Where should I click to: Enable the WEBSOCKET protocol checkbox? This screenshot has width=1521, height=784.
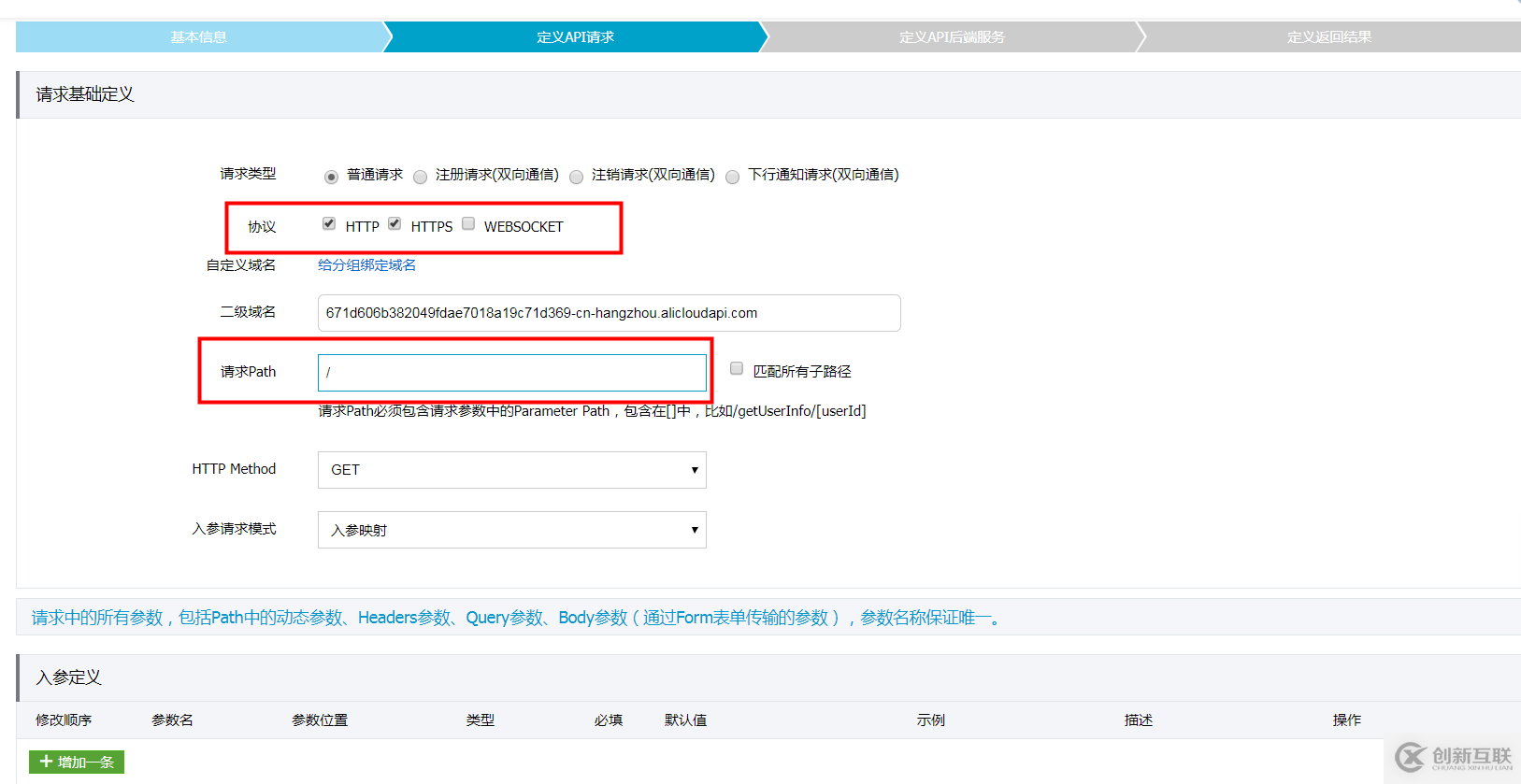[x=468, y=223]
